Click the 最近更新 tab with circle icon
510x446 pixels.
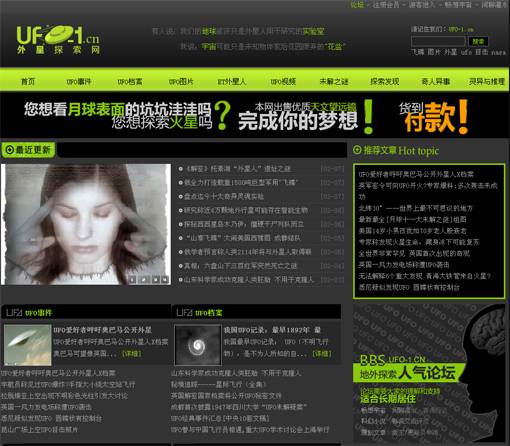click(x=28, y=150)
